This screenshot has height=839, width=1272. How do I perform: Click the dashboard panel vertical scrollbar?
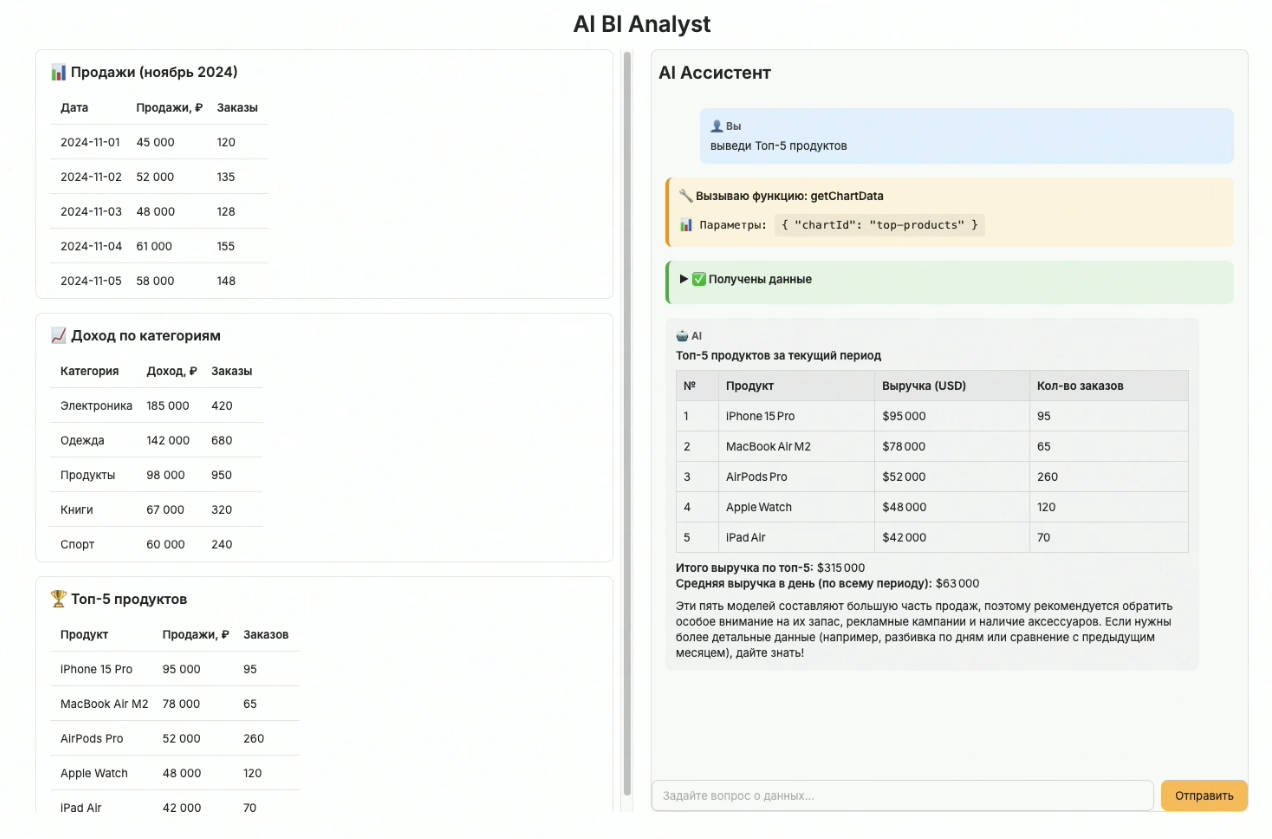tap(628, 420)
